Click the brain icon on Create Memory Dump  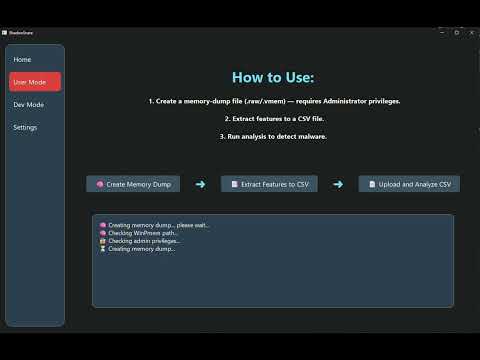tap(100, 184)
